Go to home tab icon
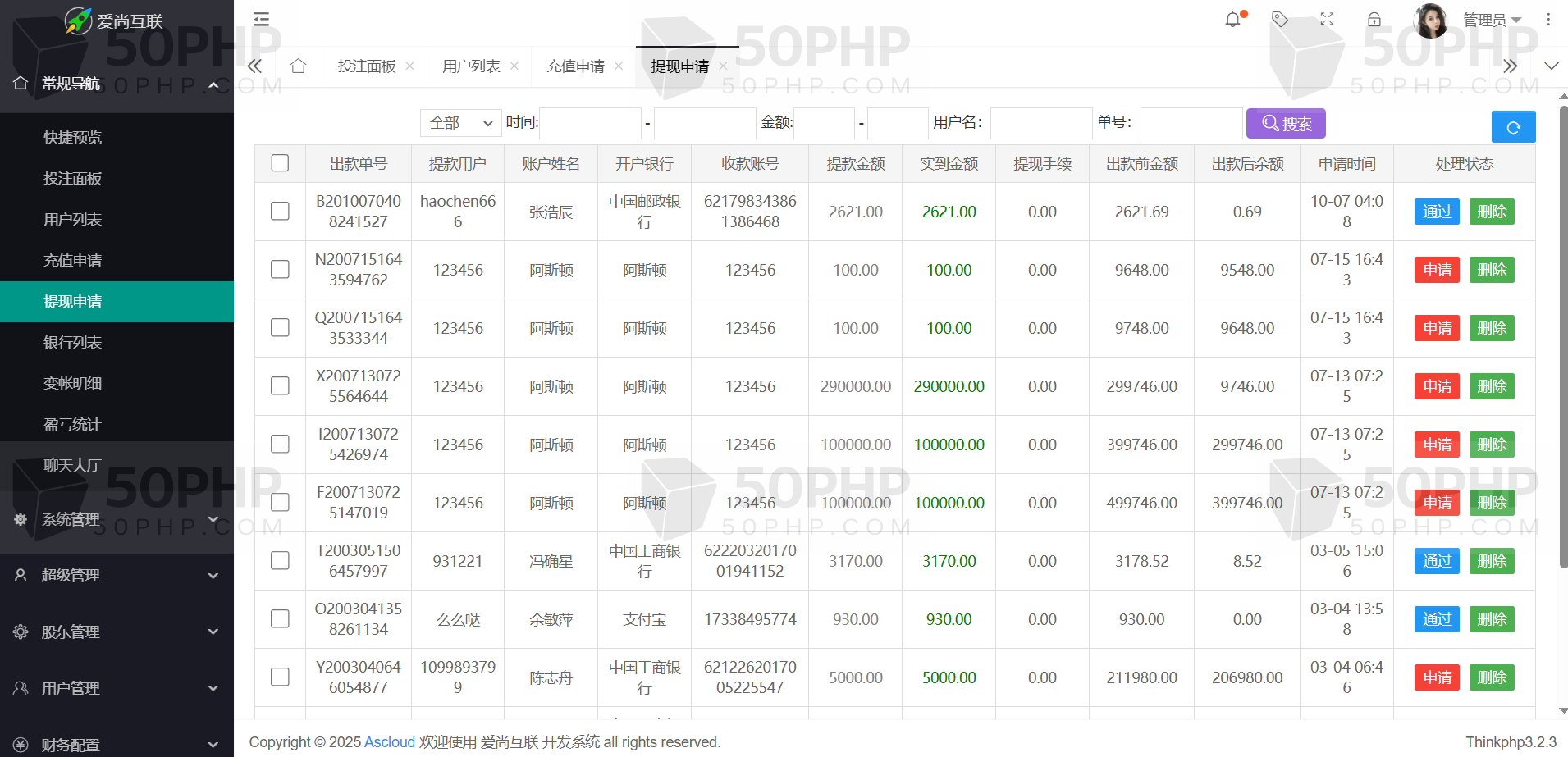 point(298,66)
